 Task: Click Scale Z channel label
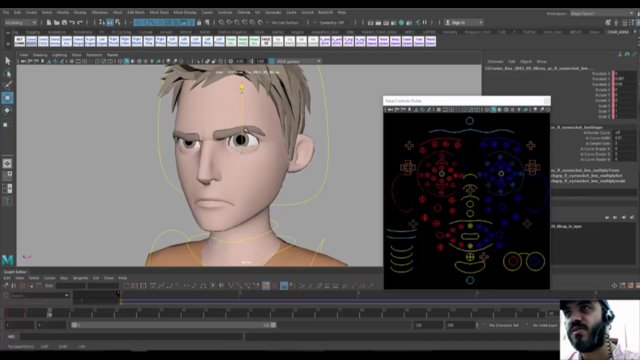pyautogui.click(x=604, y=116)
